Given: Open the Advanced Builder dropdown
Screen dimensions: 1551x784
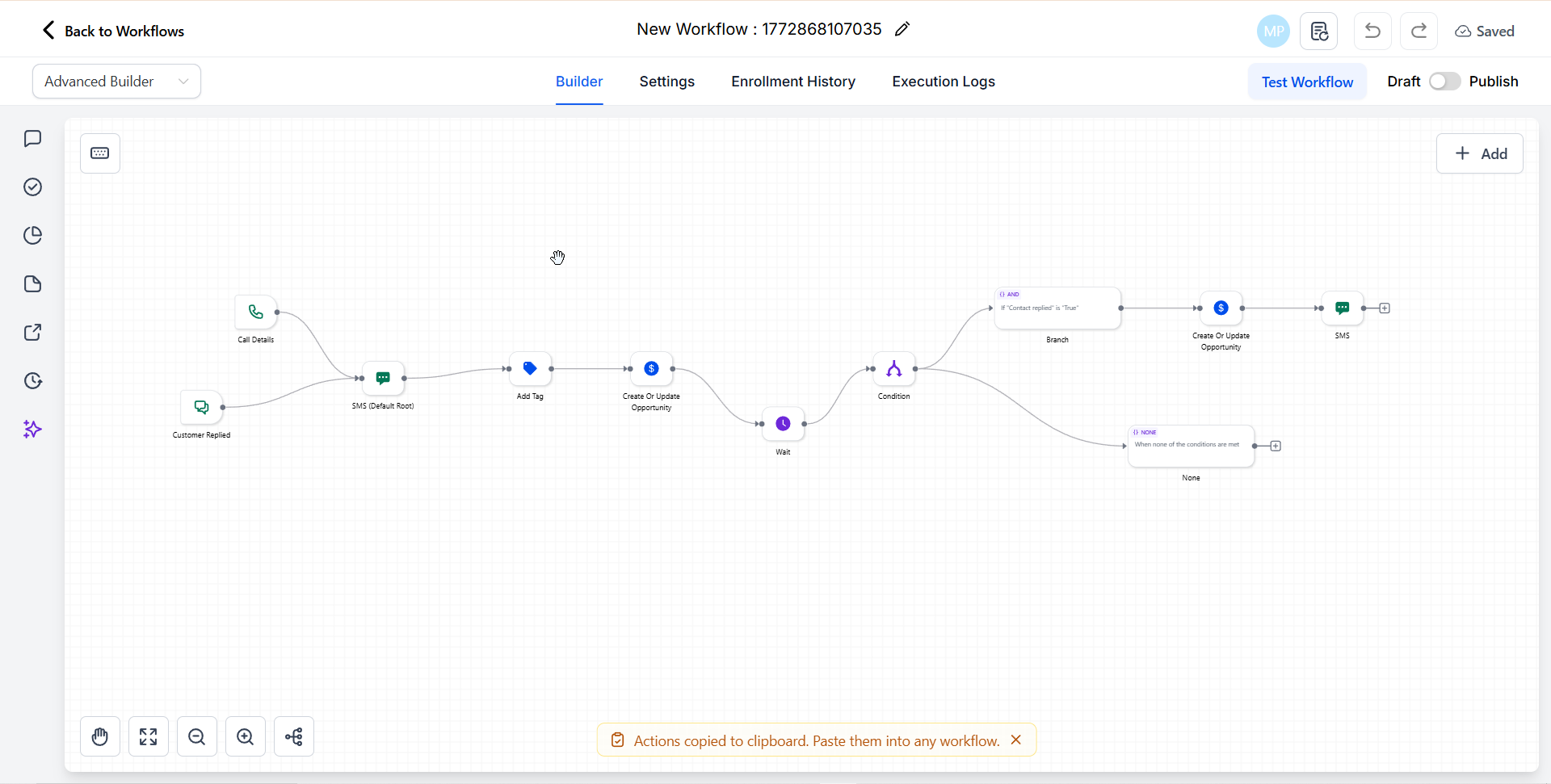Looking at the screenshot, I should coord(116,81).
